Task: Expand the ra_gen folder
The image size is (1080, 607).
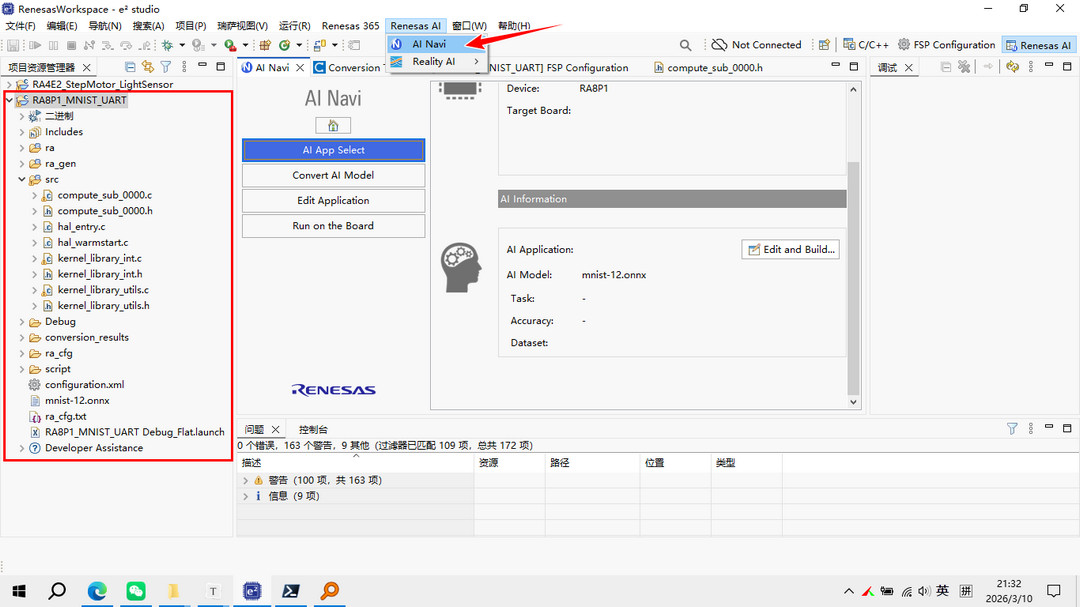Action: [21, 163]
